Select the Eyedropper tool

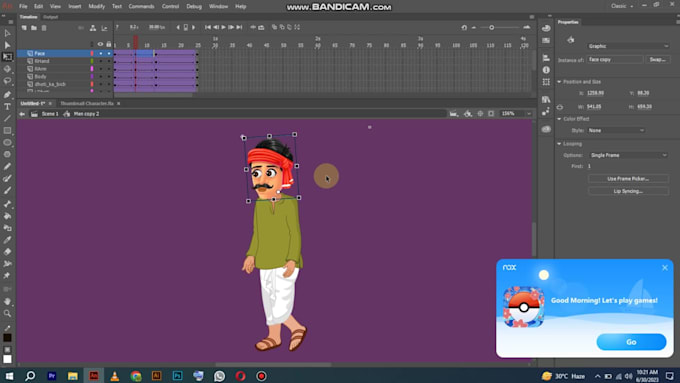(x=7, y=240)
